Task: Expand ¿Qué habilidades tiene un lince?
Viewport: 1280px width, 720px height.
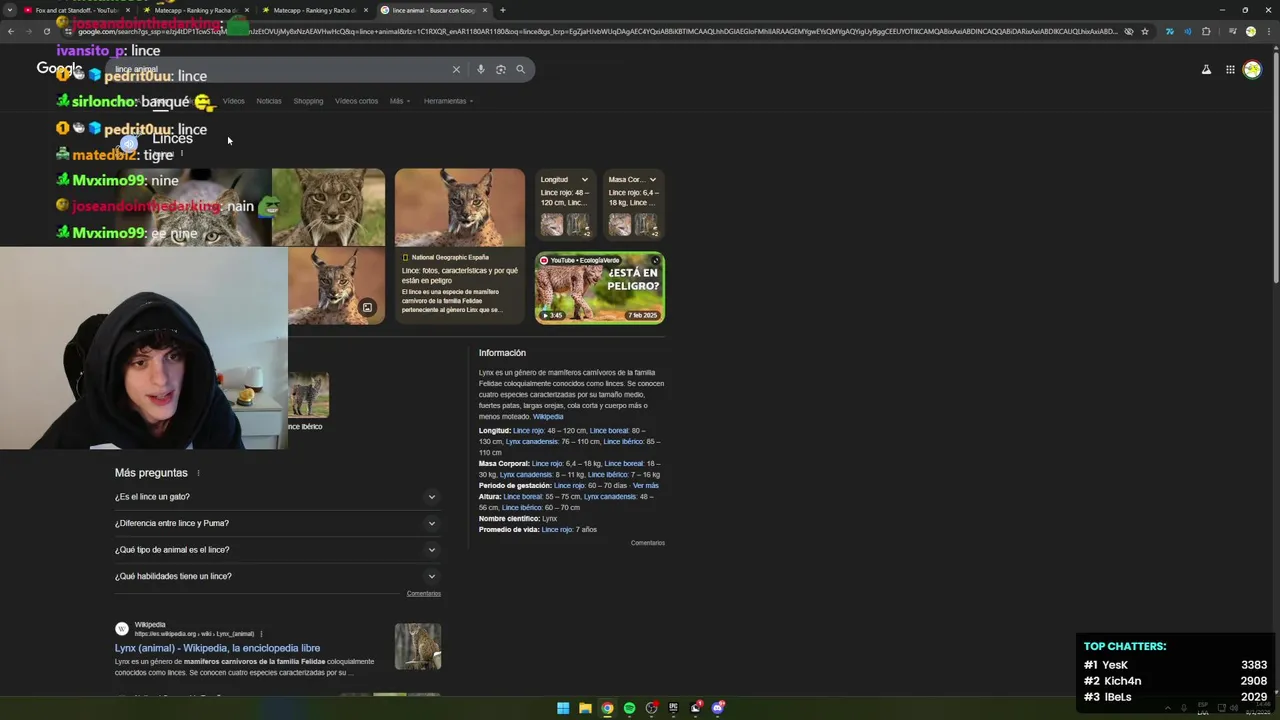Action: 277,576
